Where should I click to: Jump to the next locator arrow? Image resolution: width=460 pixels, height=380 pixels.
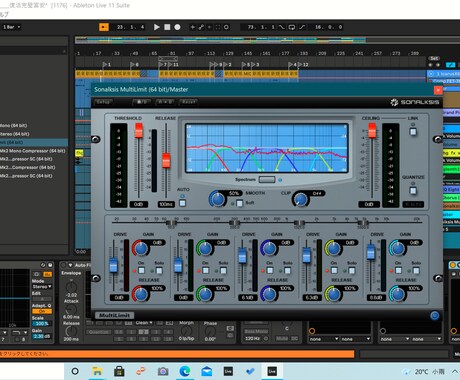tap(437, 65)
